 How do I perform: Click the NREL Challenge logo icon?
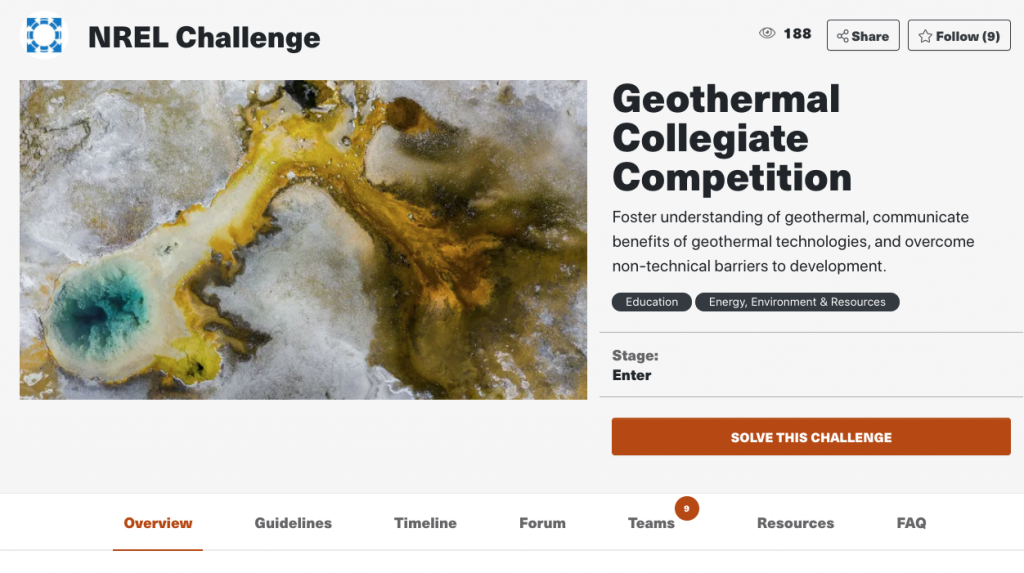click(x=44, y=35)
